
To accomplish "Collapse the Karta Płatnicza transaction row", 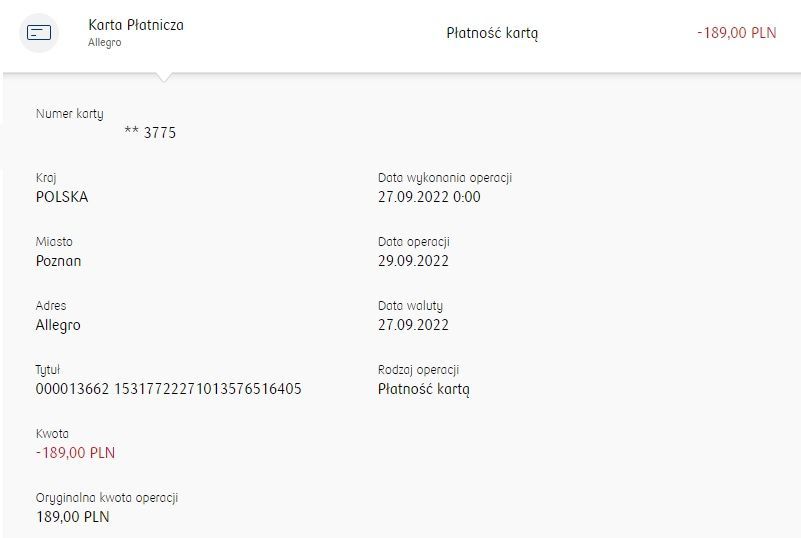I will tap(400, 35).
